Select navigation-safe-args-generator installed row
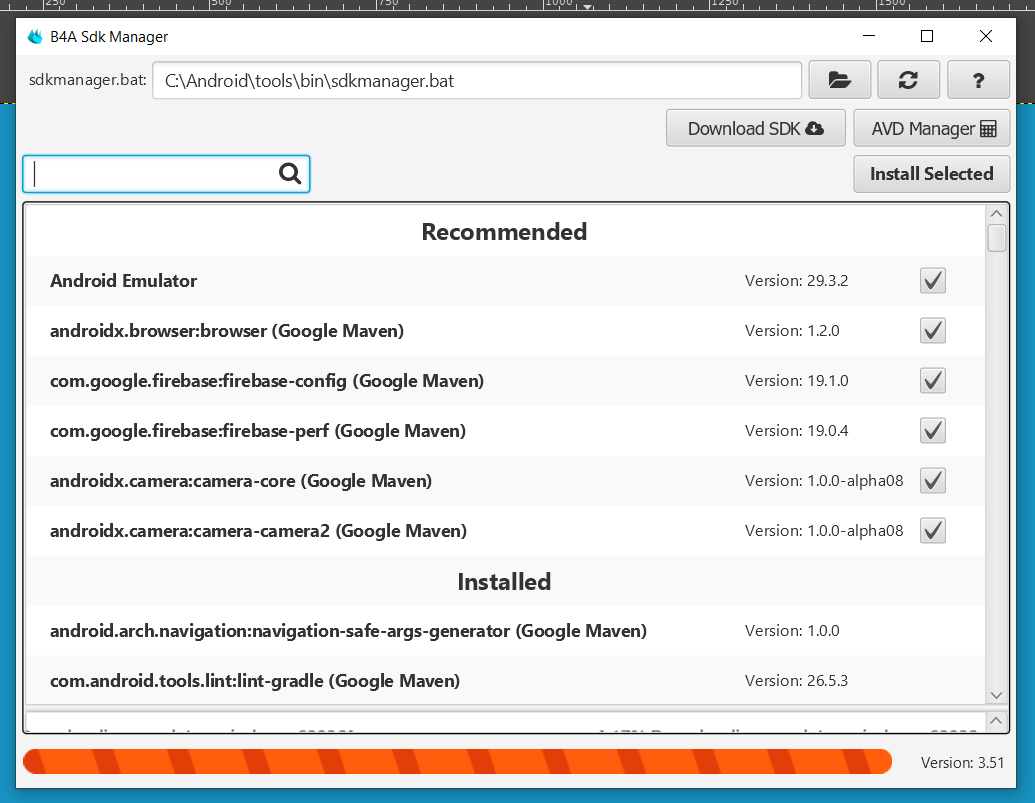This screenshot has height=803, width=1035. click(x=505, y=631)
